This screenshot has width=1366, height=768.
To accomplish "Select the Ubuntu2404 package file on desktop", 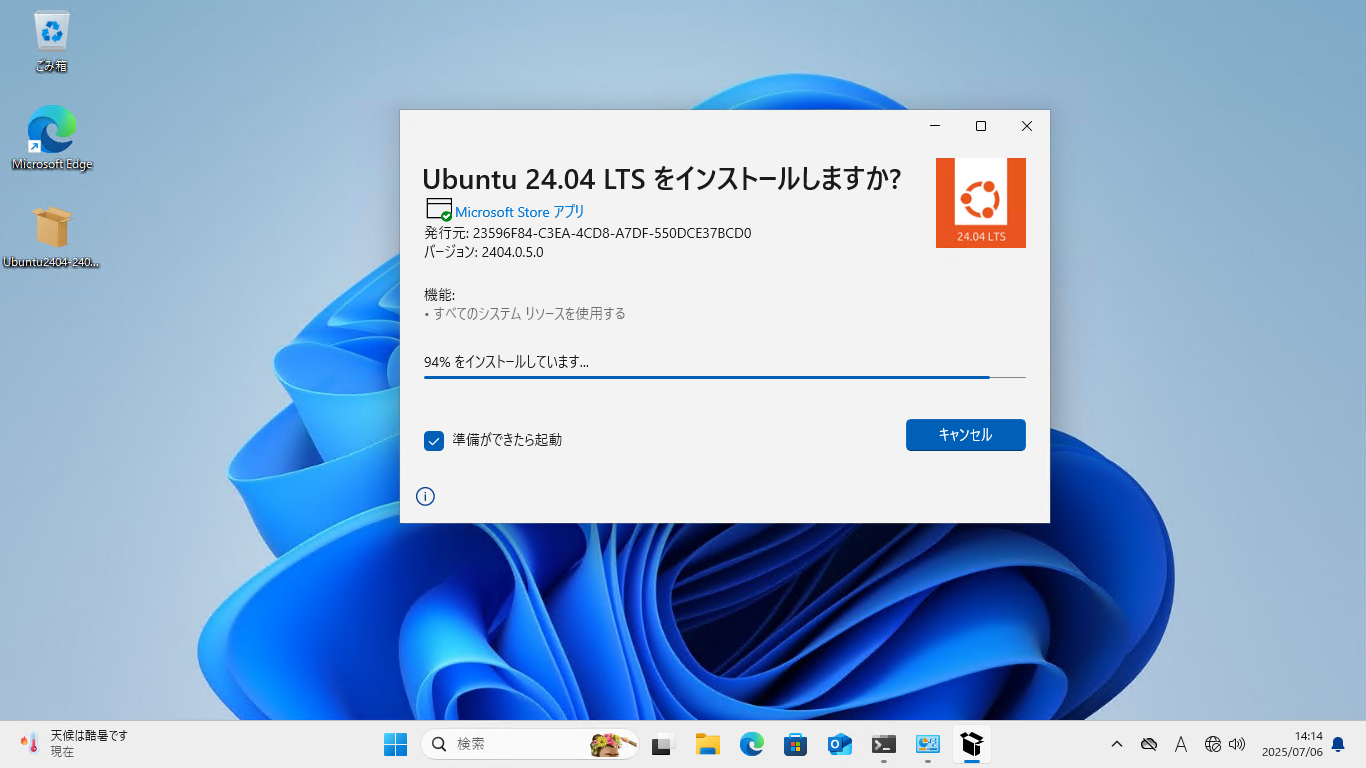I will pyautogui.click(x=52, y=237).
